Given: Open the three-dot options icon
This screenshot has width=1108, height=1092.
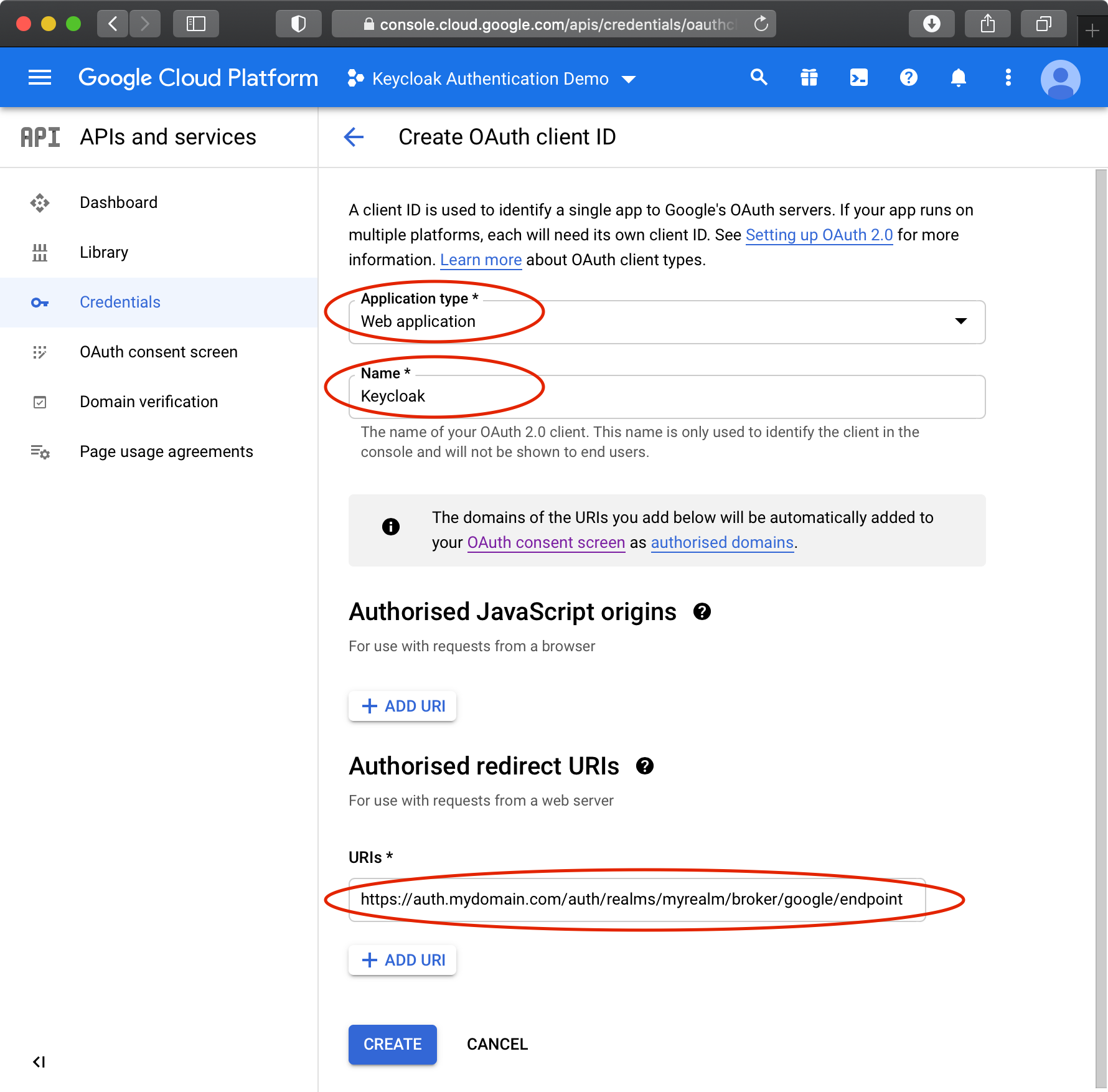Looking at the screenshot, I should (x=1008, y=77).
